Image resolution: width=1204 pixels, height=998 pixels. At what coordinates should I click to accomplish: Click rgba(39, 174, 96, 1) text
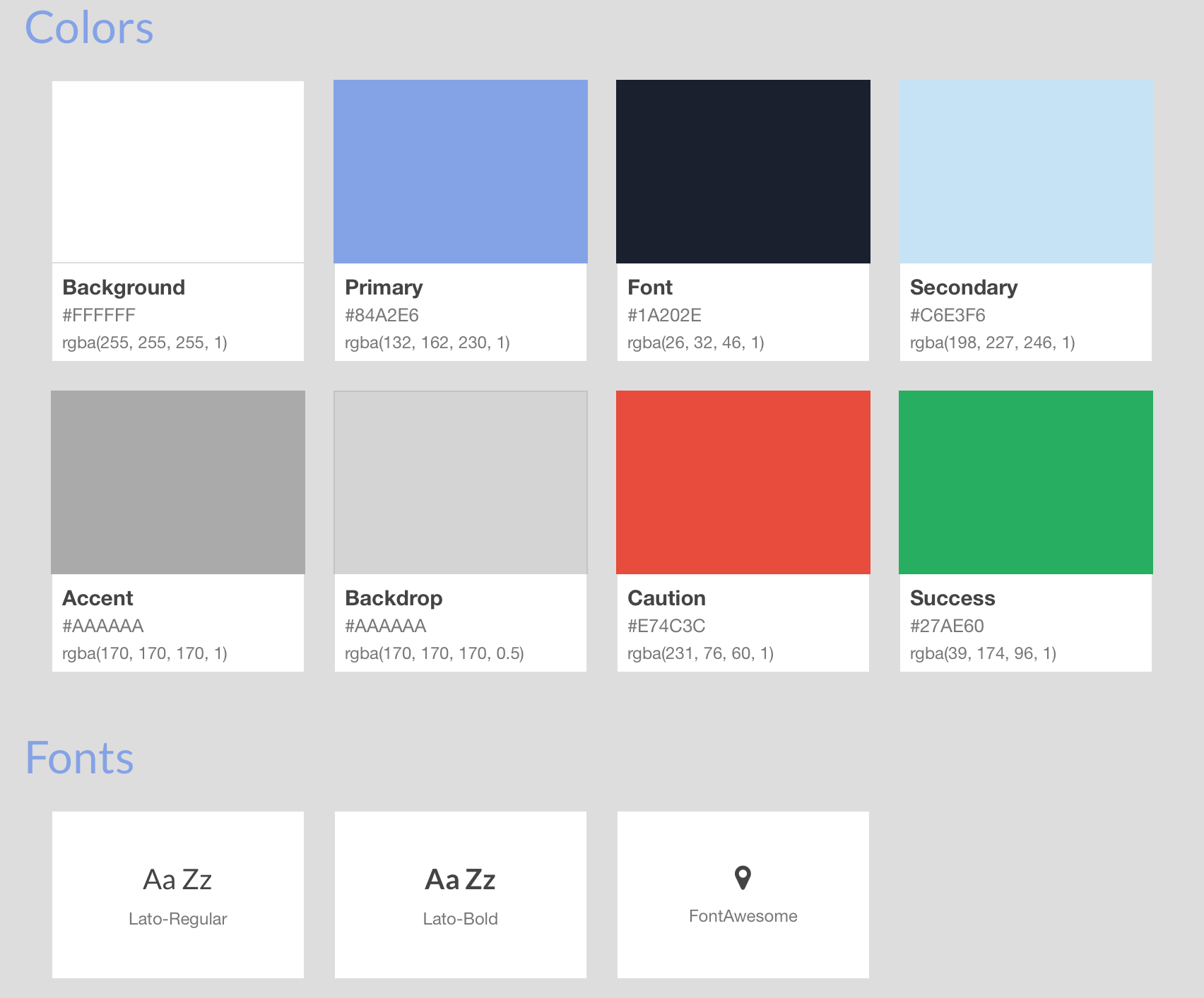click(x=984, y=654)
